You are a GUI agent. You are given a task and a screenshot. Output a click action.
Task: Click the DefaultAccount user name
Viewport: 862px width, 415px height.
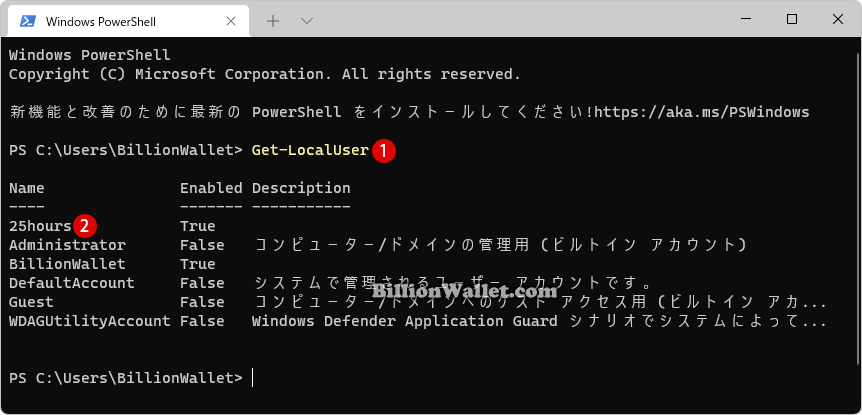(x=71, y=283)
